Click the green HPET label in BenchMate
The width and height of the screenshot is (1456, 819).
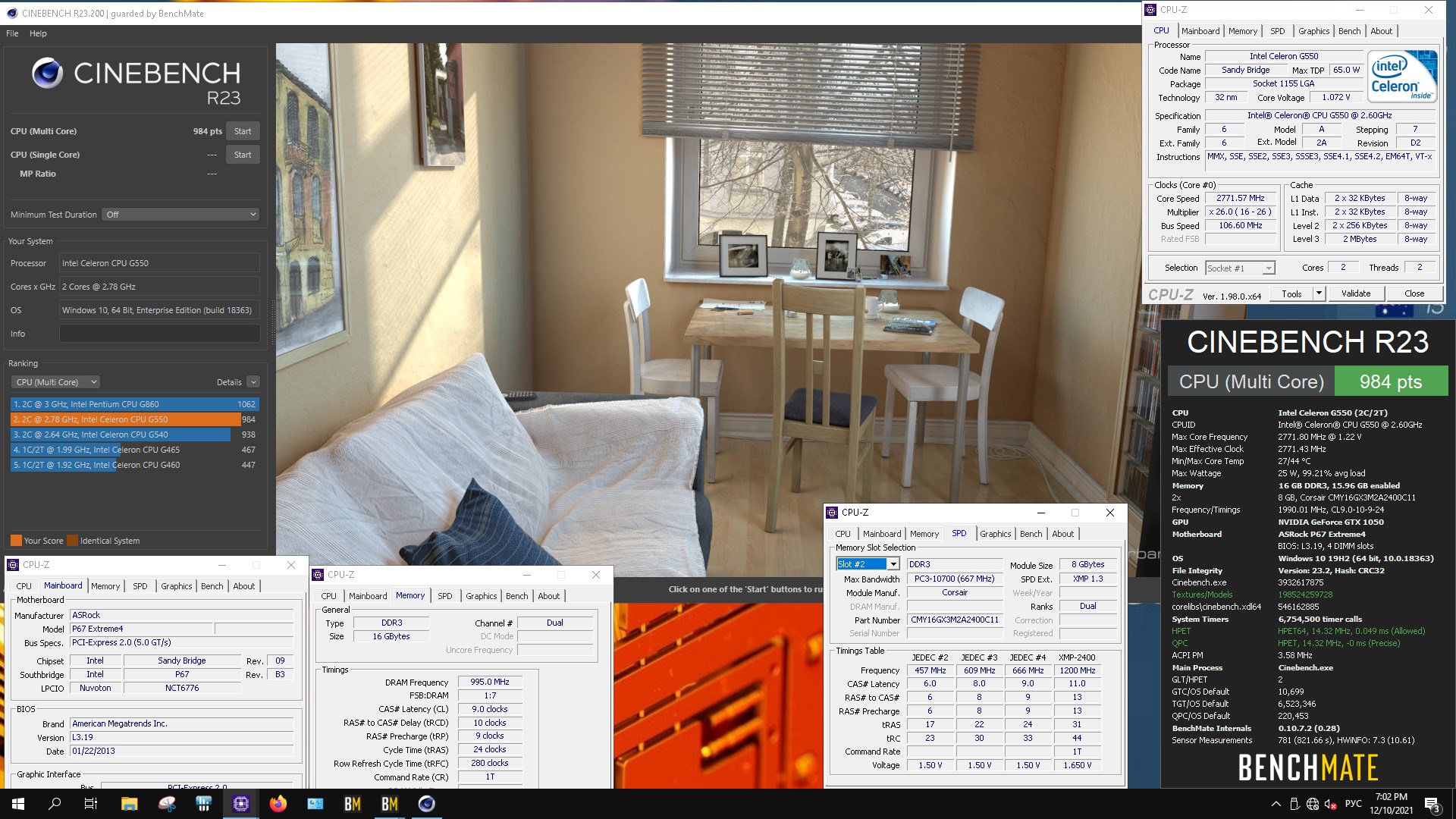[x=1181, y=631]
